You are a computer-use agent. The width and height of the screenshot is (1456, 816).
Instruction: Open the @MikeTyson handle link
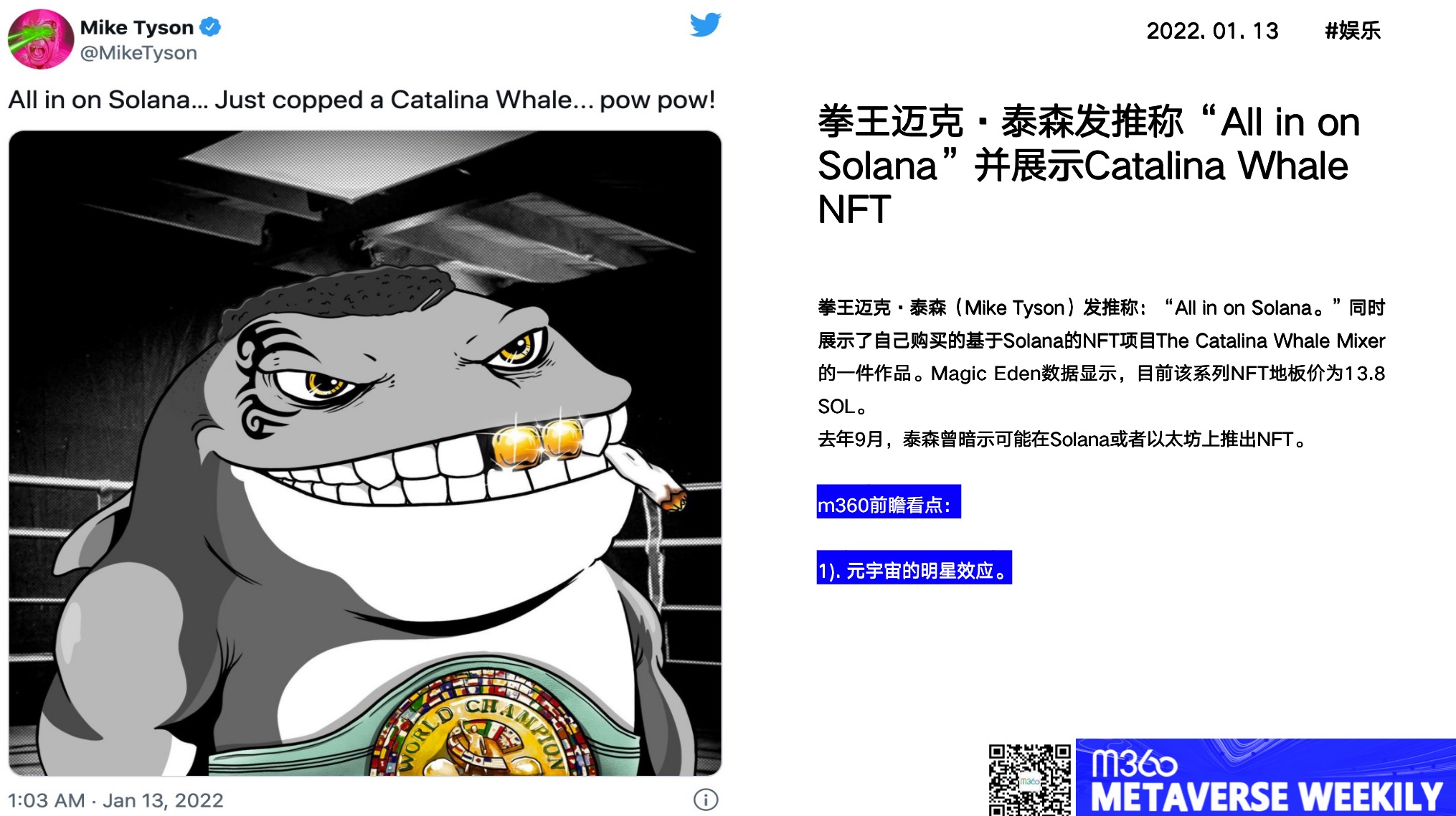[138, 53]
